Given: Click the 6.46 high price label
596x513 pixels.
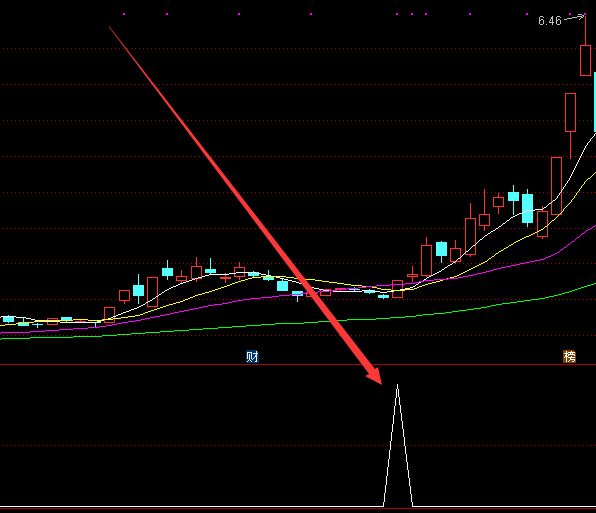Looking at the screenshot, I should (550, 21).
